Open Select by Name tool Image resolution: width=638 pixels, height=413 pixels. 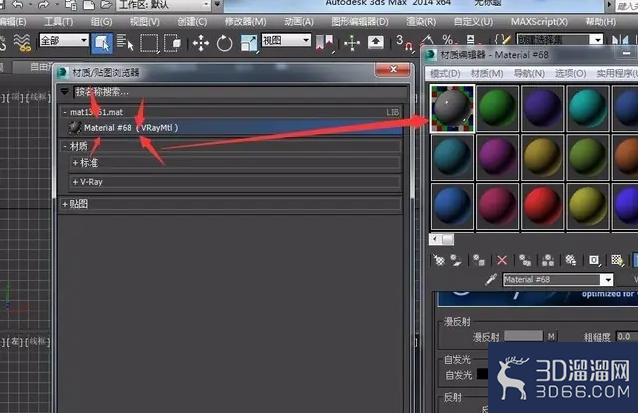tap(125, 43)
